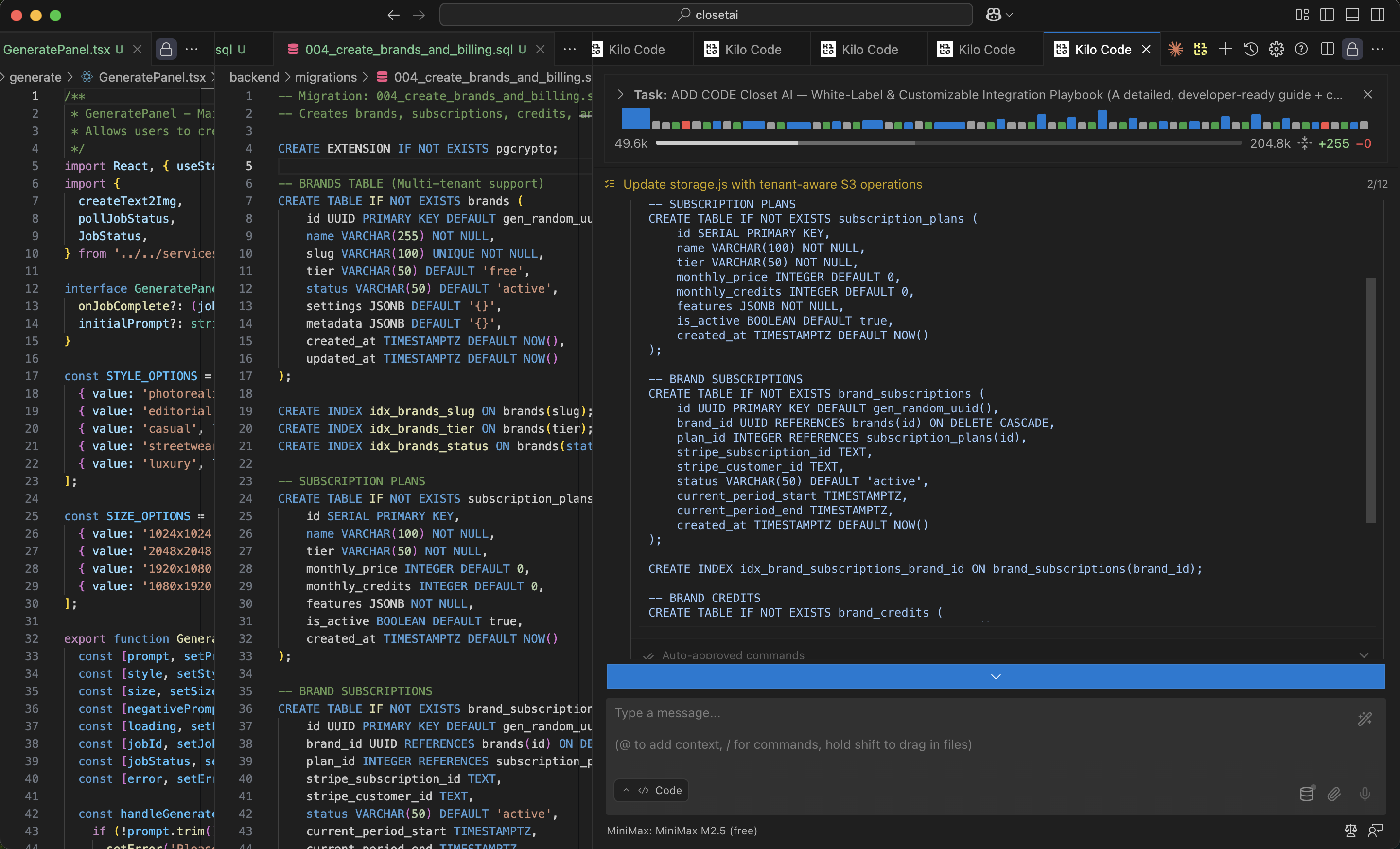Switch to the 004_create_brands_and_billing.sql tab
The width and height of the screenshot is (1400, 849).
pos(408,50)
